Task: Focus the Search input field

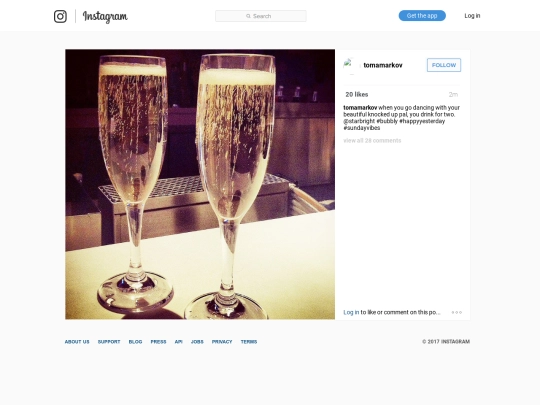Action: pyautogui.click(x=261, y=16)
